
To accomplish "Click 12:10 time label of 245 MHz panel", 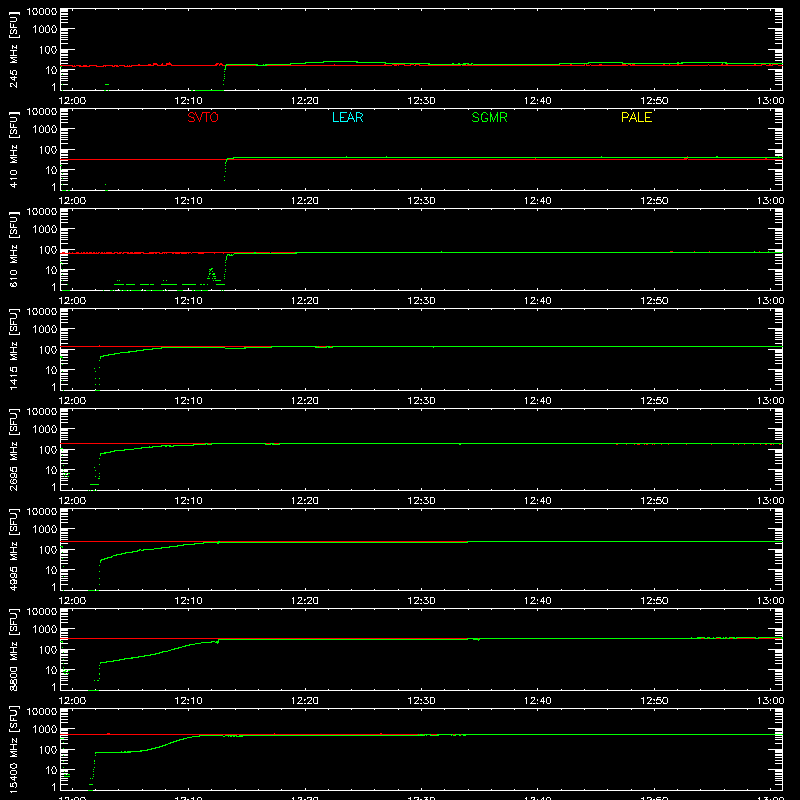I will 188,101.
